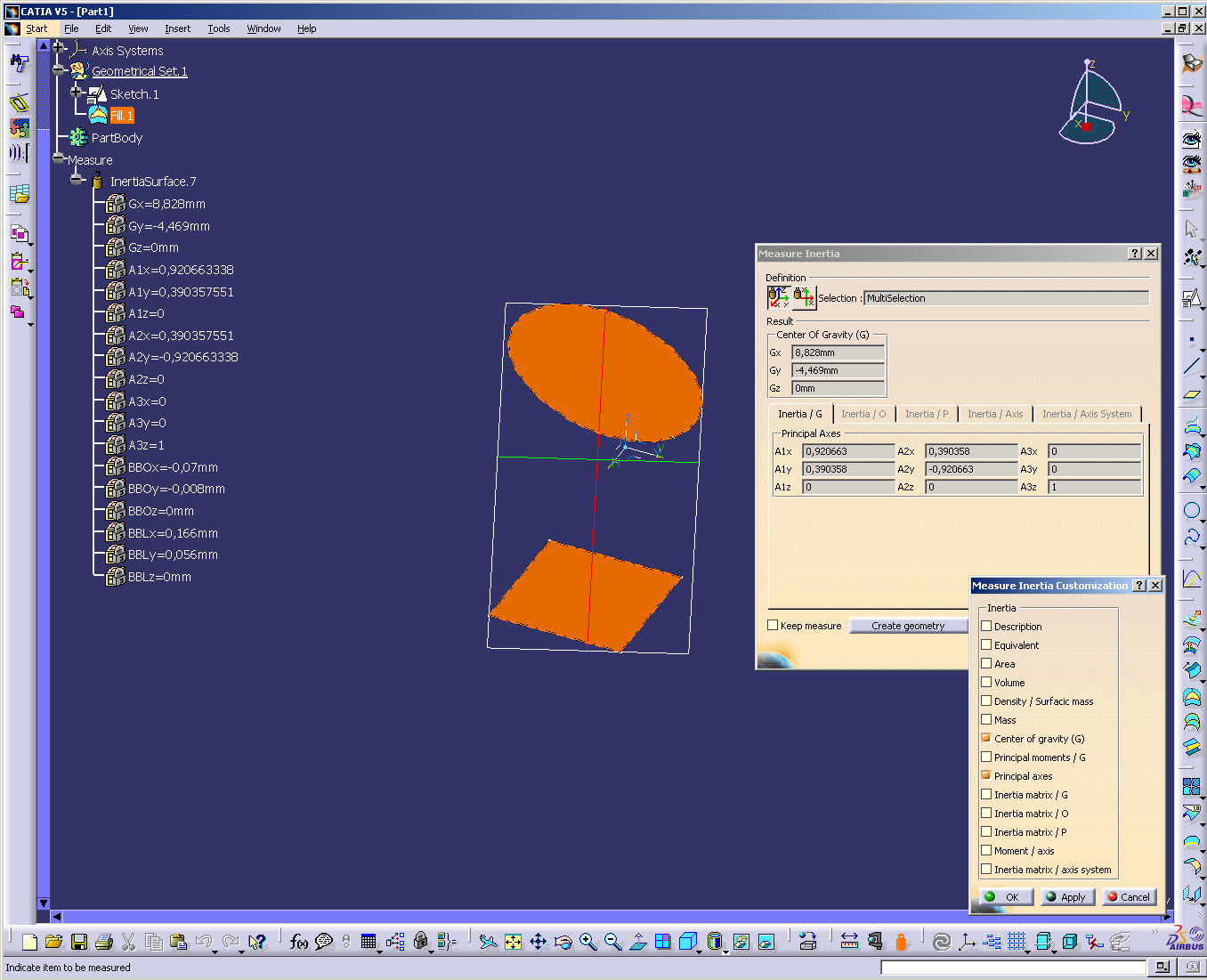Click the Selection MultiSelection field
The width and height of the screenshot is (1207, 980).
pos(1006,298)
